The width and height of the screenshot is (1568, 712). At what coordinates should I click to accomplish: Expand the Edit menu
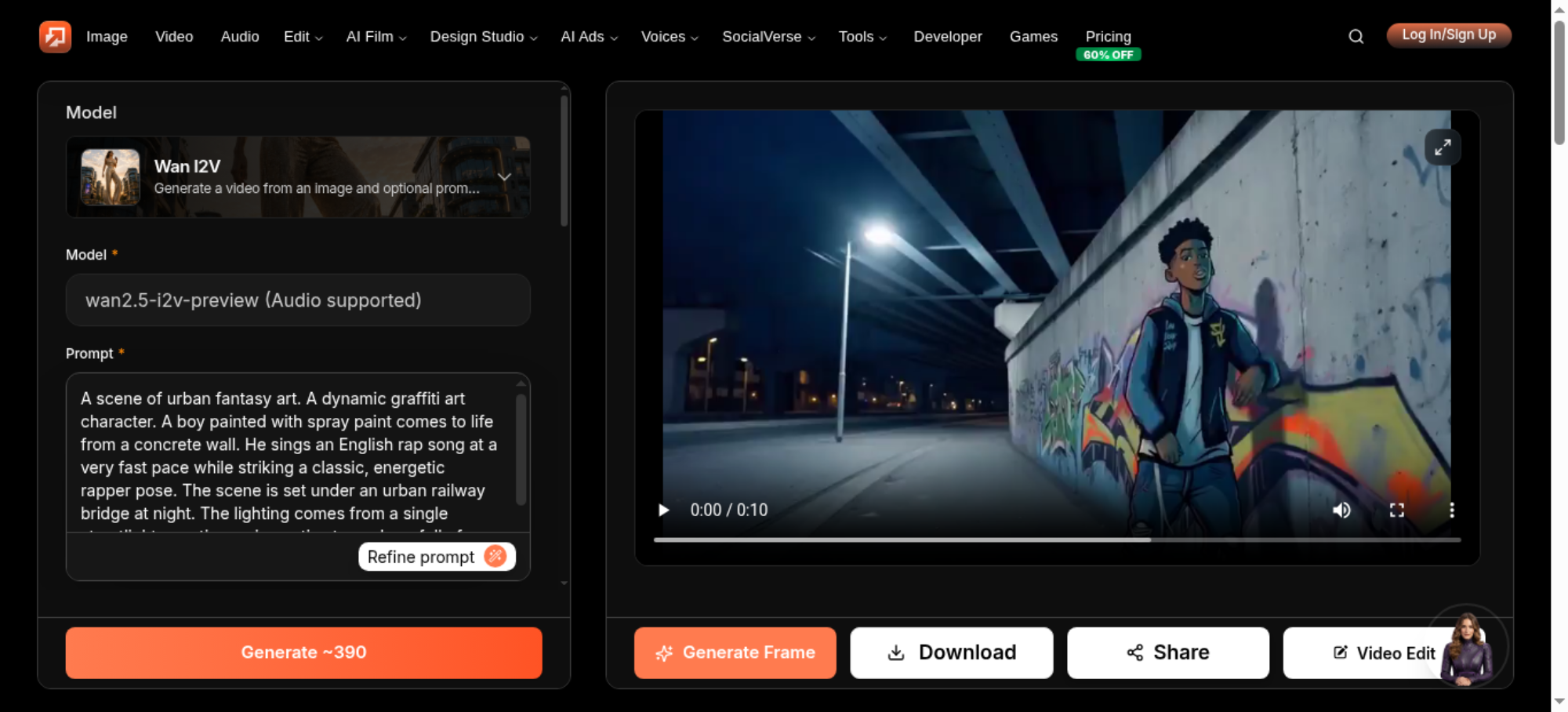pyautogui.click(x=303, y=37)
